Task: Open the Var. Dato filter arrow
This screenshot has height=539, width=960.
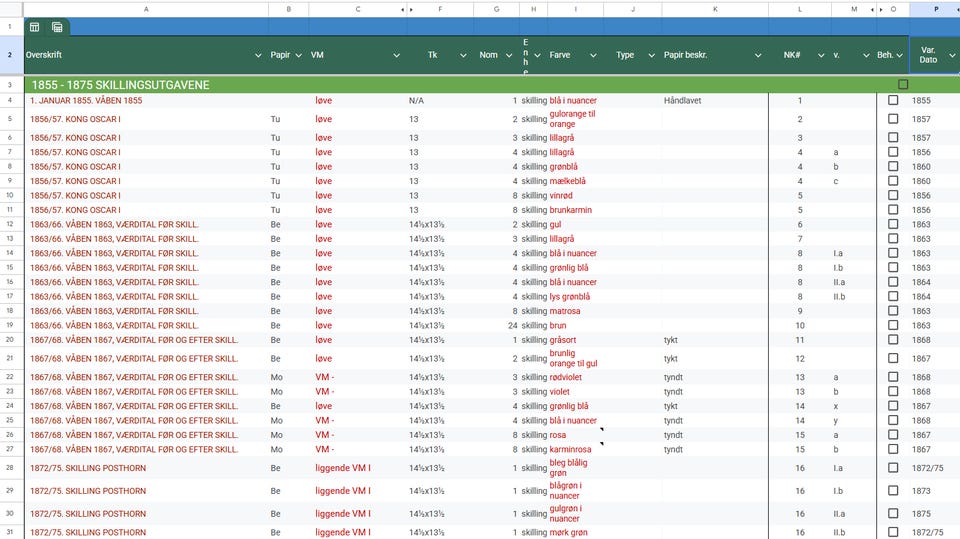Action: click(950, 55)
